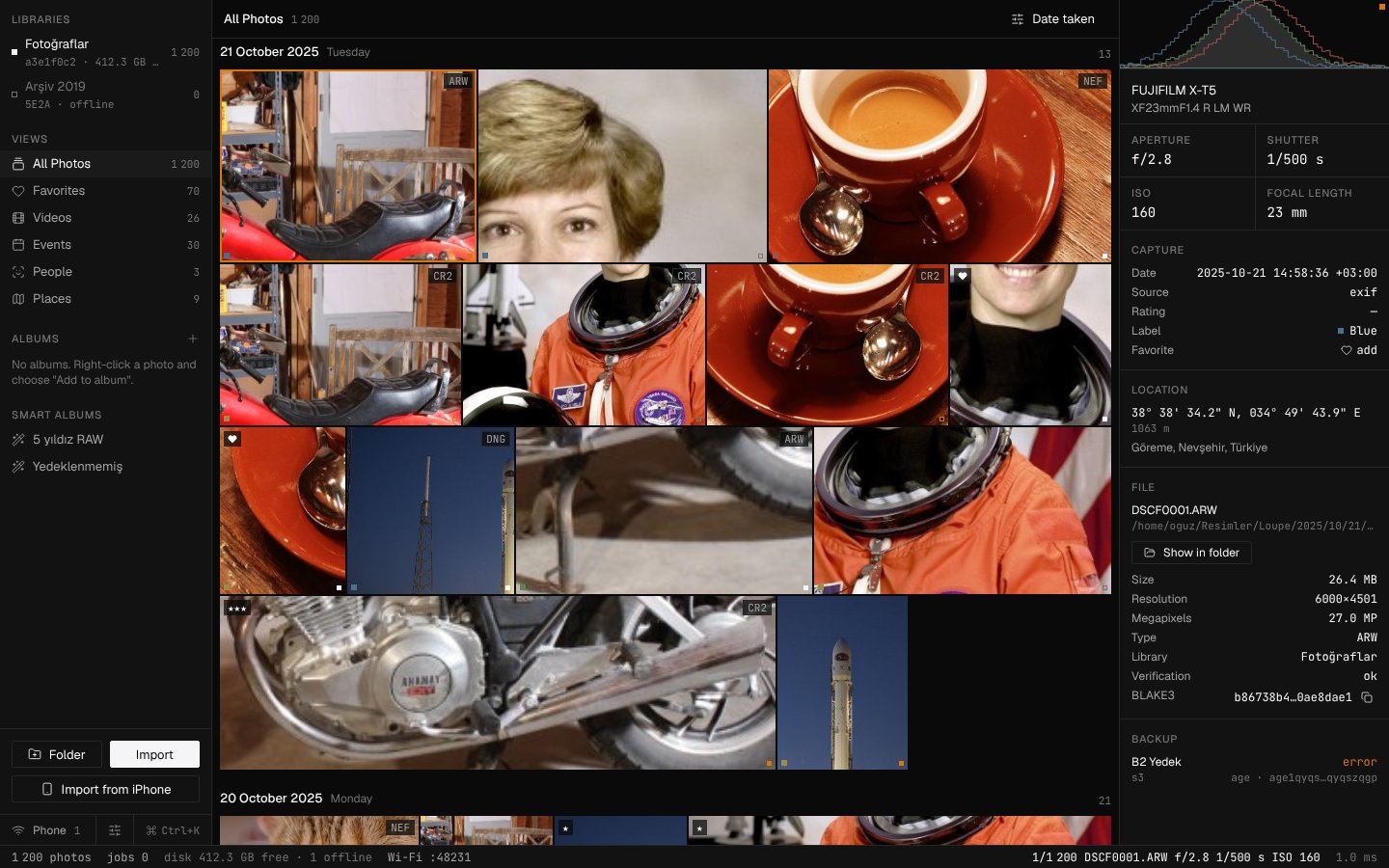Click the heart badge on red saucer photo
Screen dimensions: 1389x868
tap(231, 439)
